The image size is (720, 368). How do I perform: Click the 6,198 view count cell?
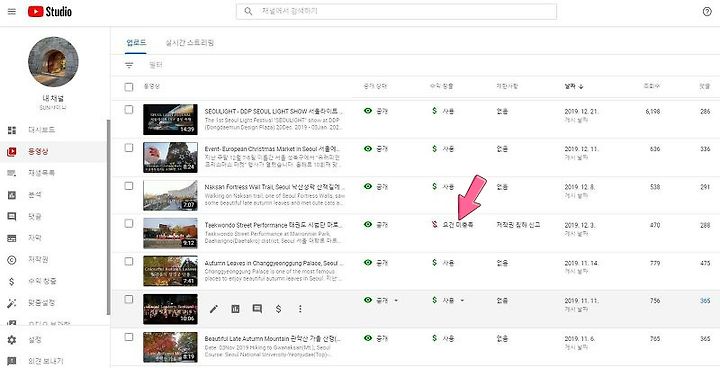652,111
